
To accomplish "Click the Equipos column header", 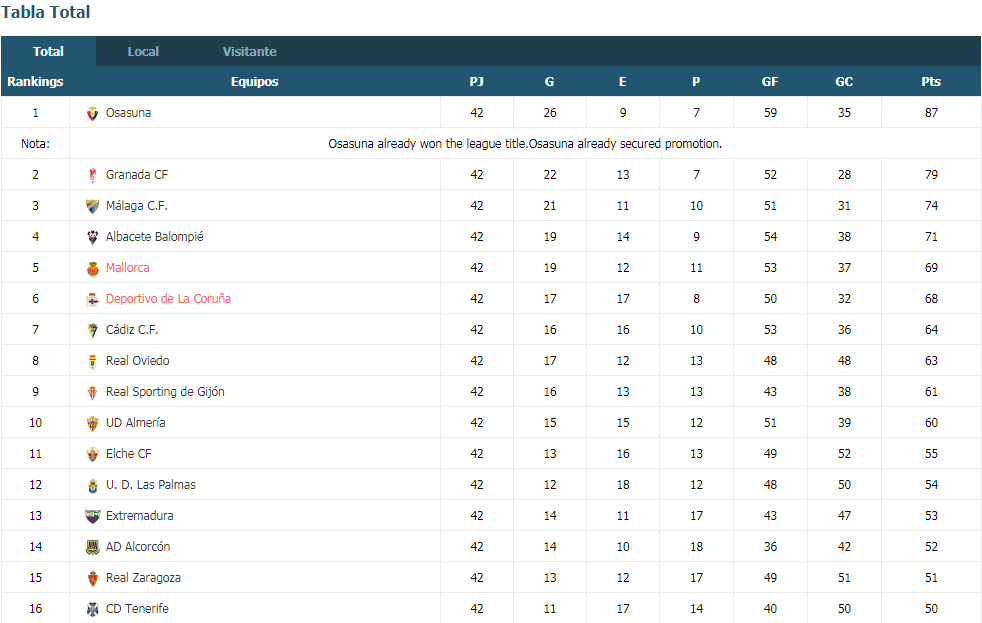I will click(x=254, y=81).
